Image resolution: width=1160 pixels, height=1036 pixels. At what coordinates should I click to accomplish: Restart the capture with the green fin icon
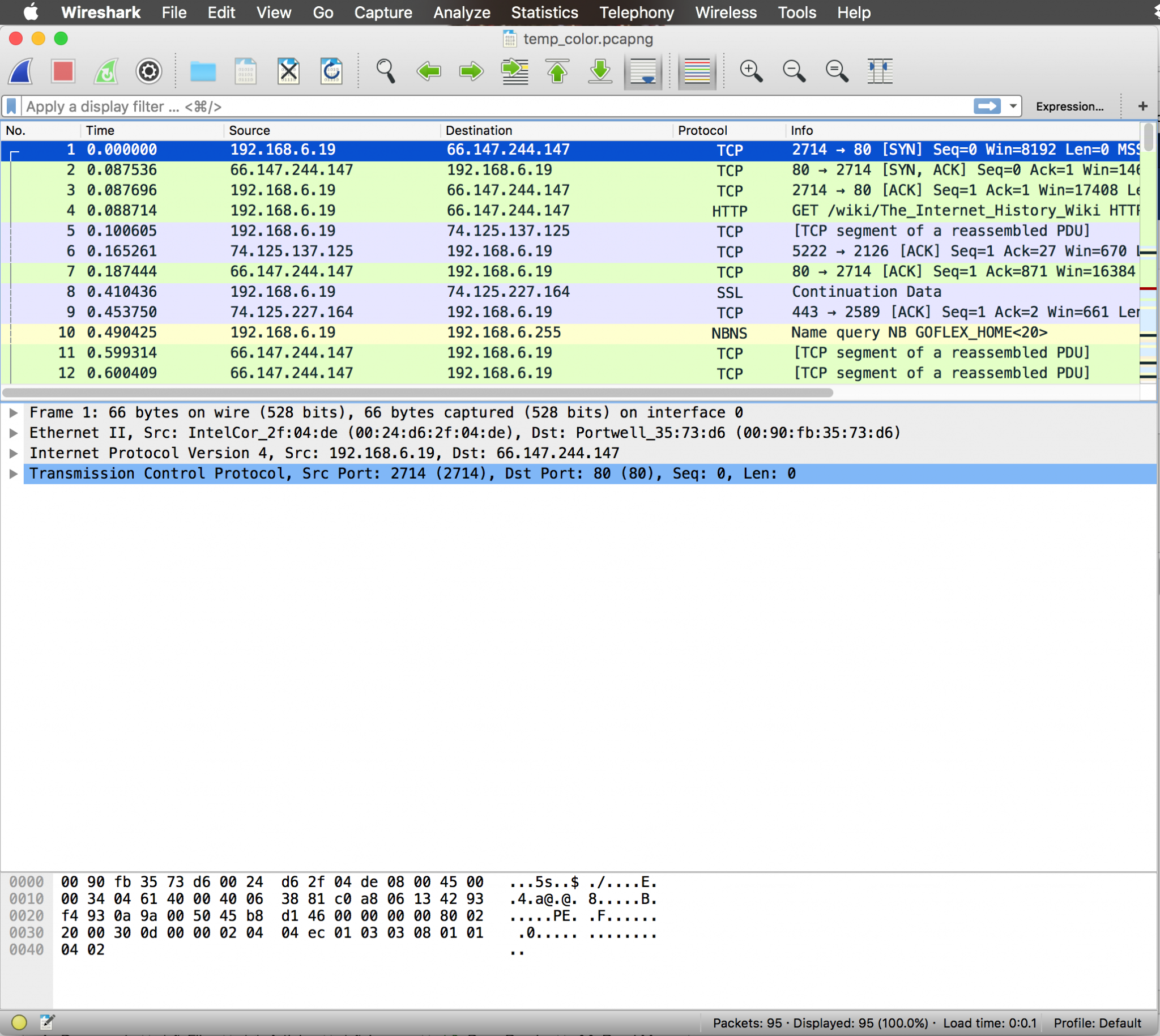tap(106, 71)
